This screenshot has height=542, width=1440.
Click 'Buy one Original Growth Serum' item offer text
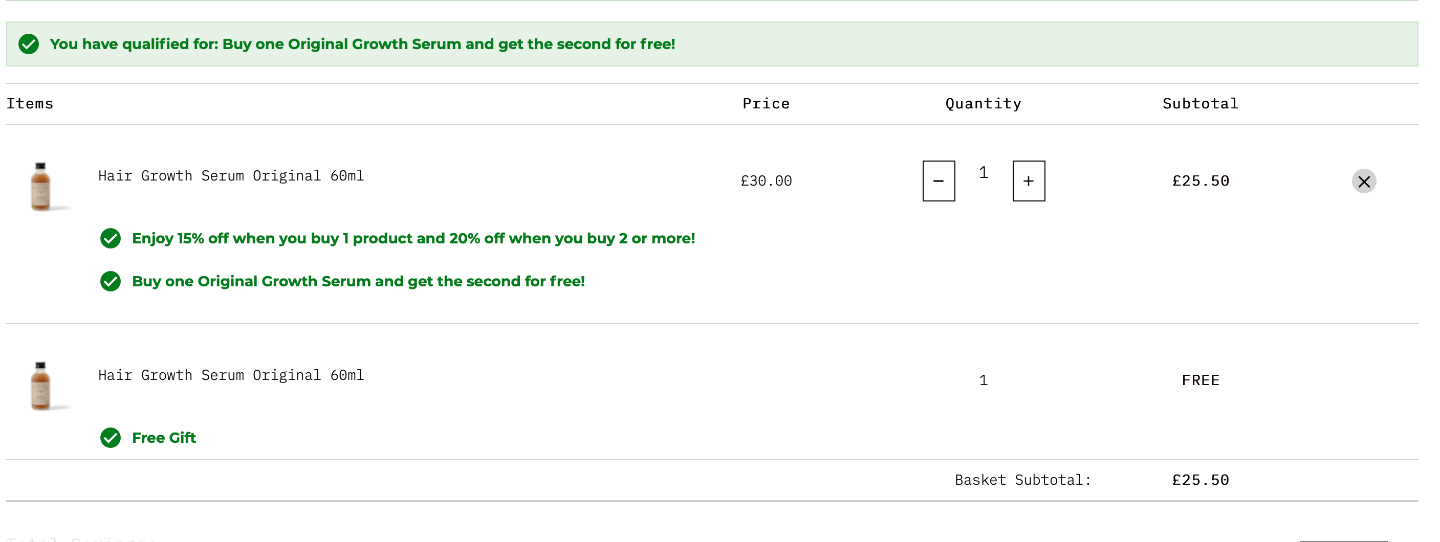pos(358,281)
